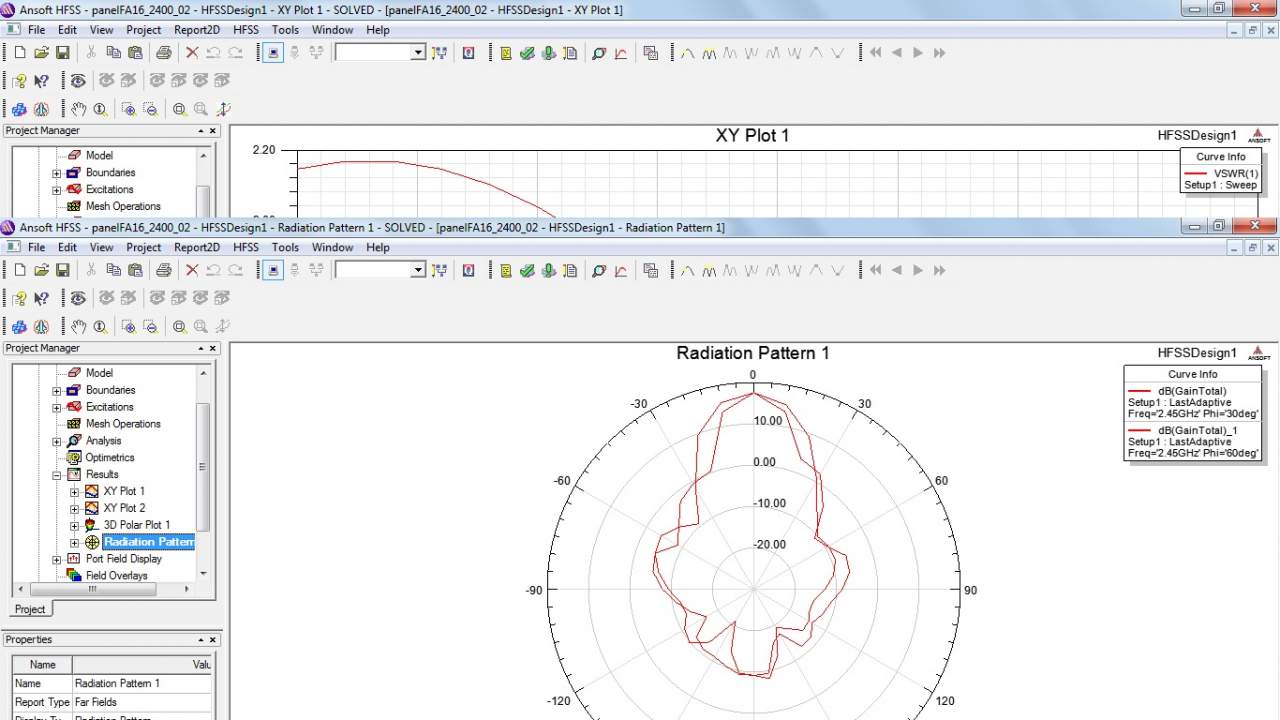Click Save icon in Radiation Pattern window toolbar
This screenshot has width=1280, height=720.
click(x=62, y=270)
